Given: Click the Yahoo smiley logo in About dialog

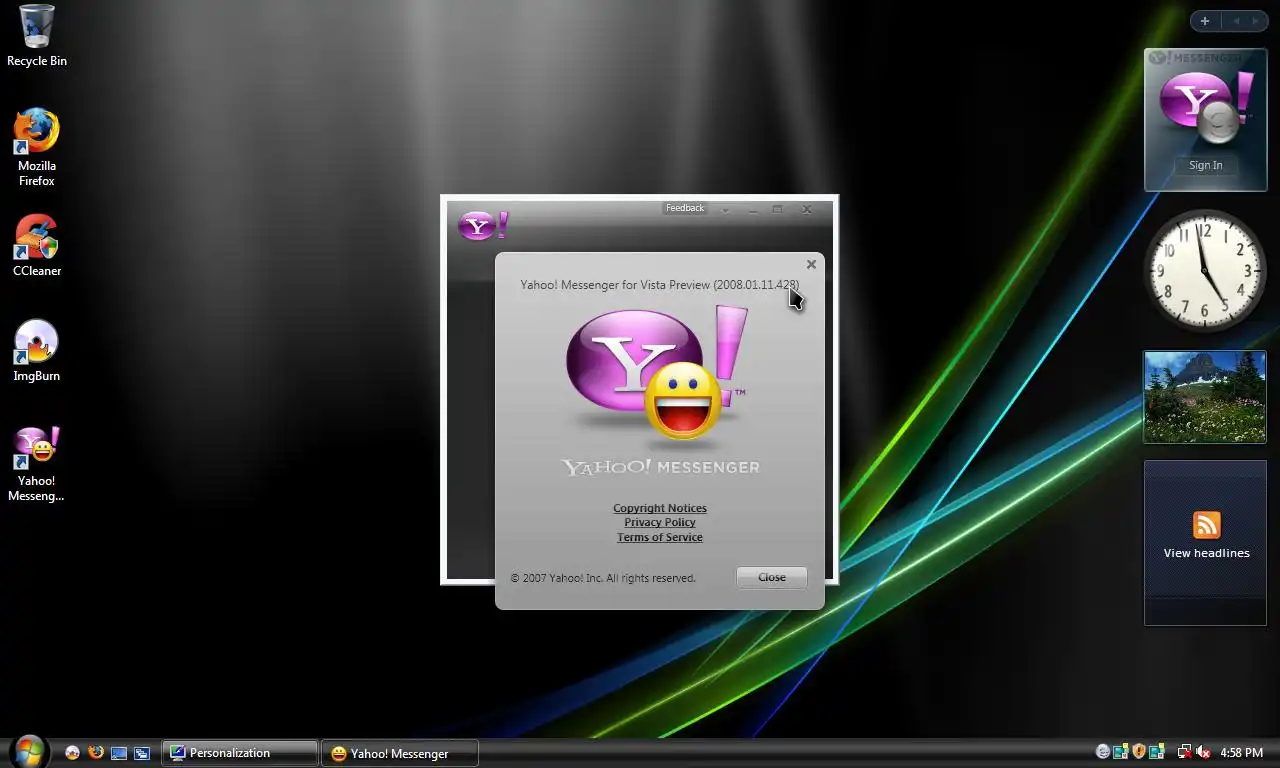Looking at the screenshot, I should point(658,373).
